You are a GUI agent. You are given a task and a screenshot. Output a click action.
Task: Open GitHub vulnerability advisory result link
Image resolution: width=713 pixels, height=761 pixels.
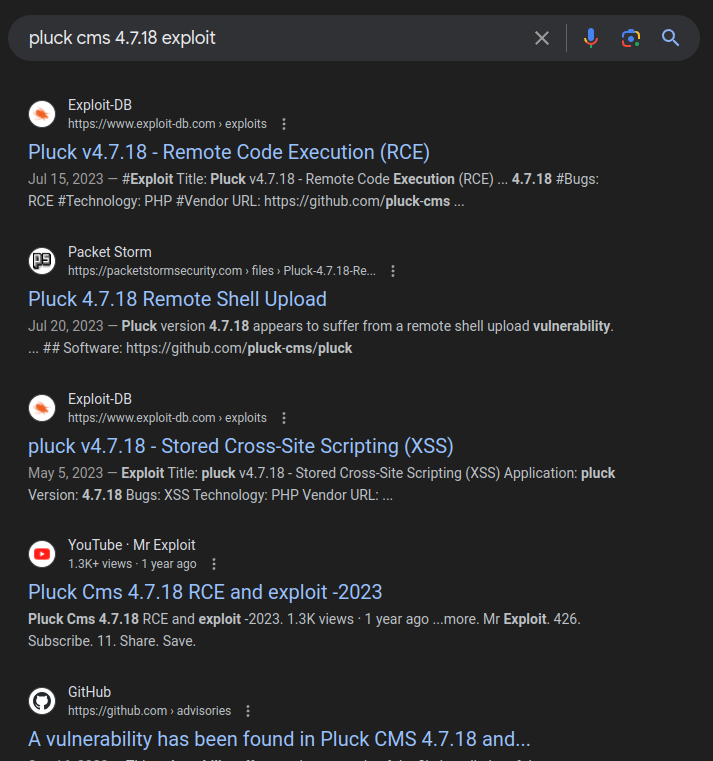pyautogui.click(x=279, y=739)
